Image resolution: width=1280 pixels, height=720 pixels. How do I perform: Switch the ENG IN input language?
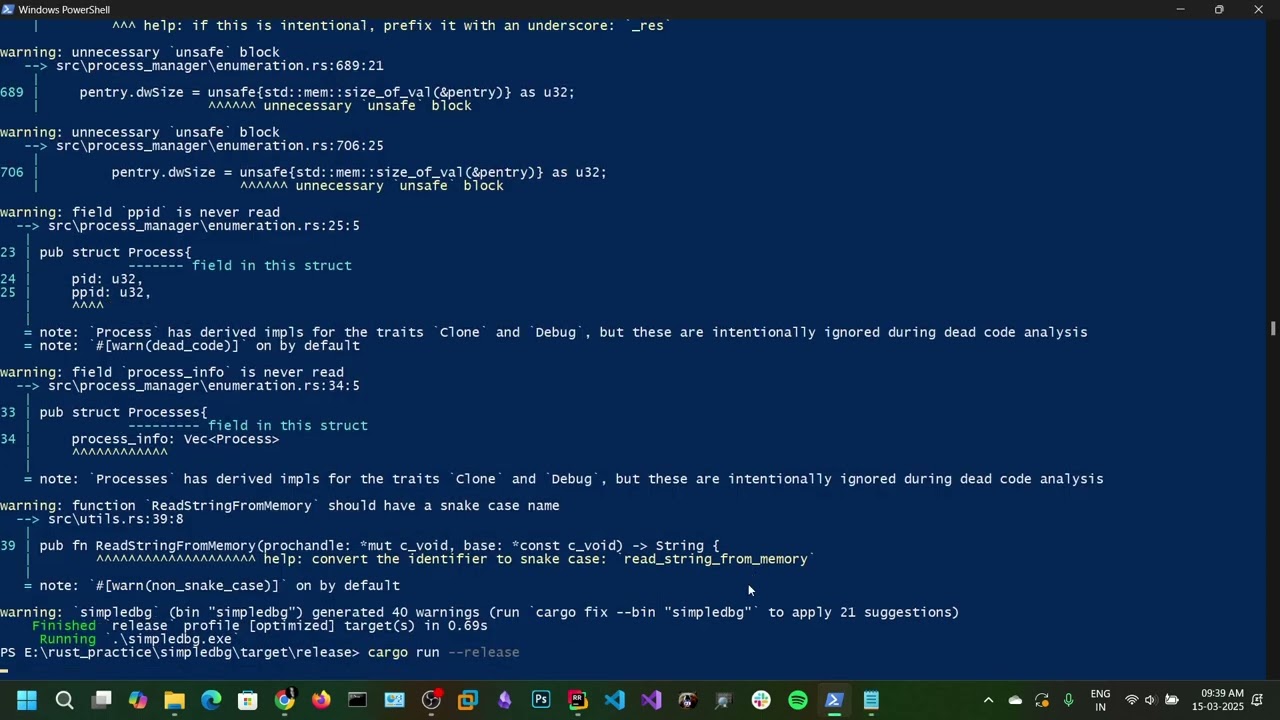pyautogui.click(x=1100, y=700)
